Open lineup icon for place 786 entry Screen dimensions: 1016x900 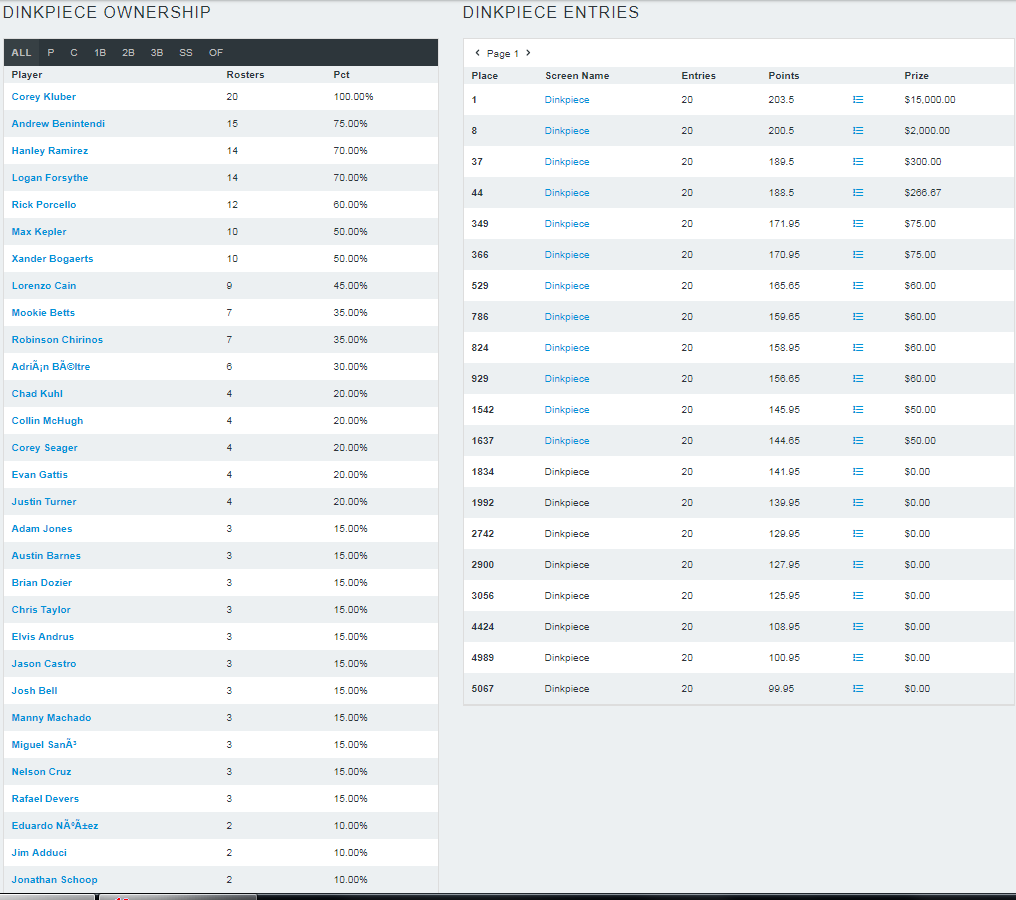[x=858, y=317]
